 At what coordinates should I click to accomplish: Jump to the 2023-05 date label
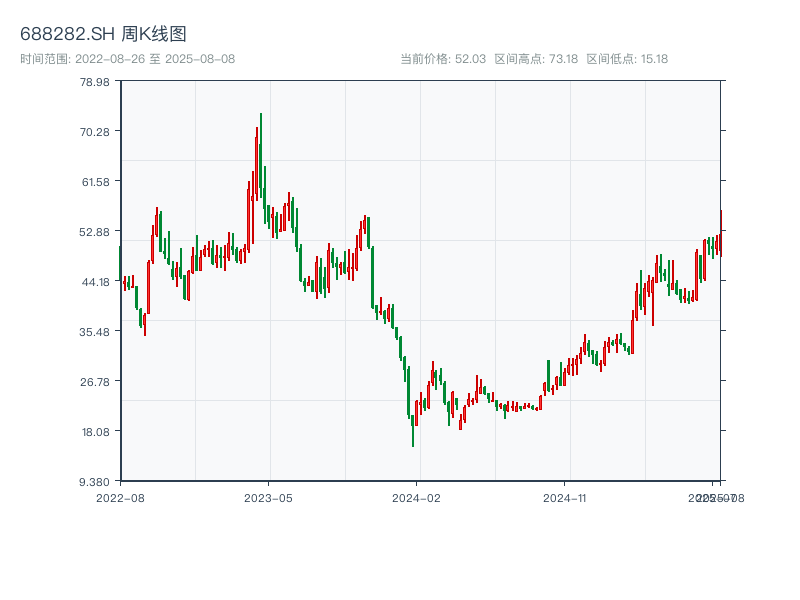click(x=269, y=497)
